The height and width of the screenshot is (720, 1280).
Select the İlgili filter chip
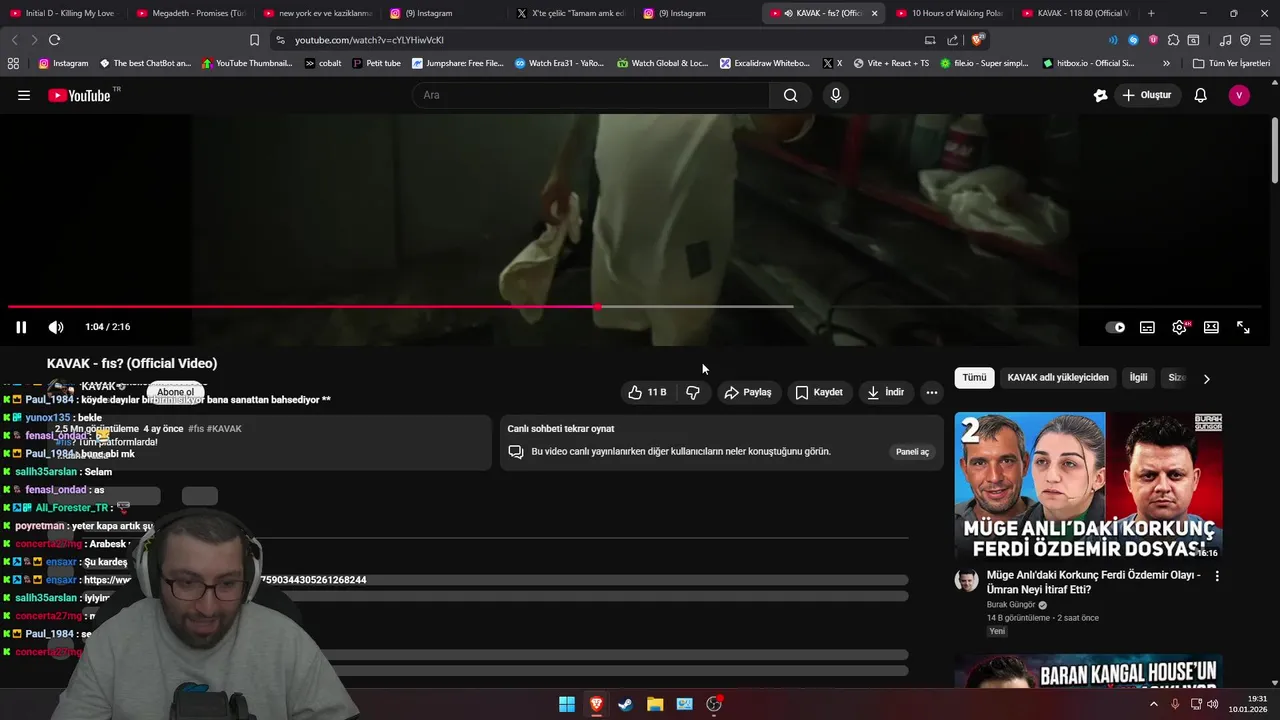click(1138, 378)
